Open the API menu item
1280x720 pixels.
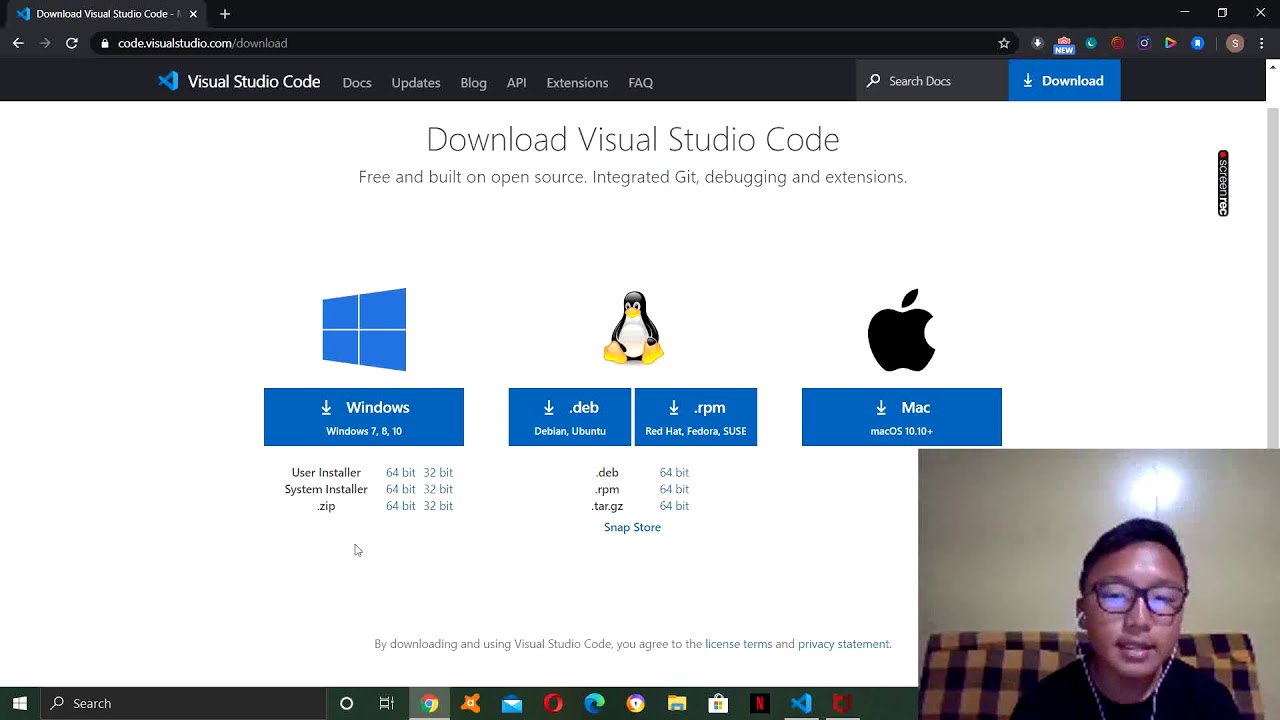pos(516,82)
